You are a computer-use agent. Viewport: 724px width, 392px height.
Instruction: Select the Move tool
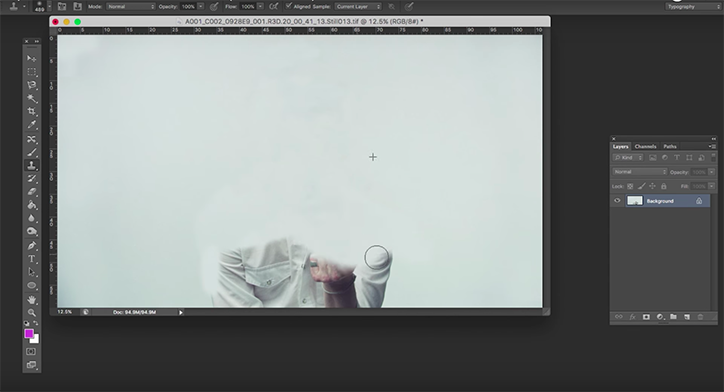(31, 59)
